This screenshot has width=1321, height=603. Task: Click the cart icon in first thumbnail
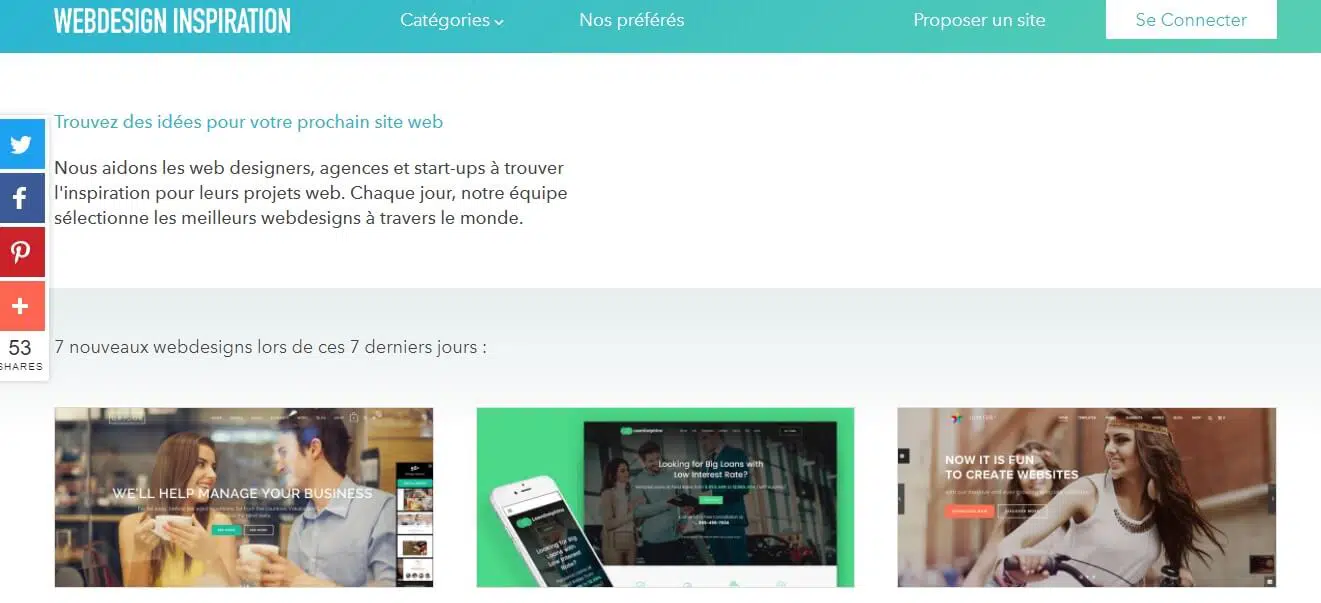coord(354,418)
